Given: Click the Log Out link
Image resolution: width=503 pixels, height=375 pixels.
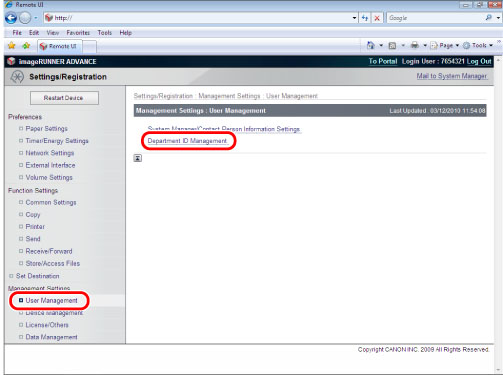Looking at the screenshot, I should click(479, 61).
